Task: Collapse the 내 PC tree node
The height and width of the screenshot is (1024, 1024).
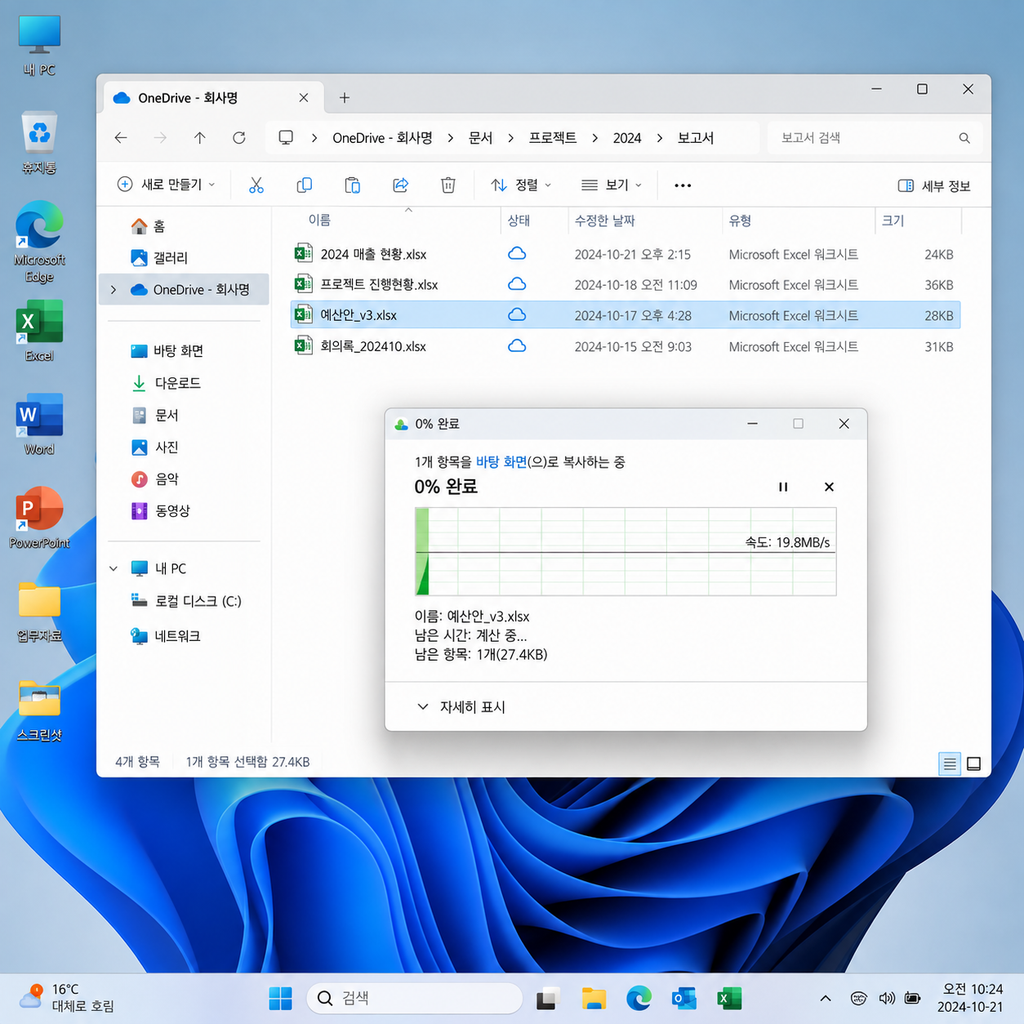Action: tap(114, 569)
